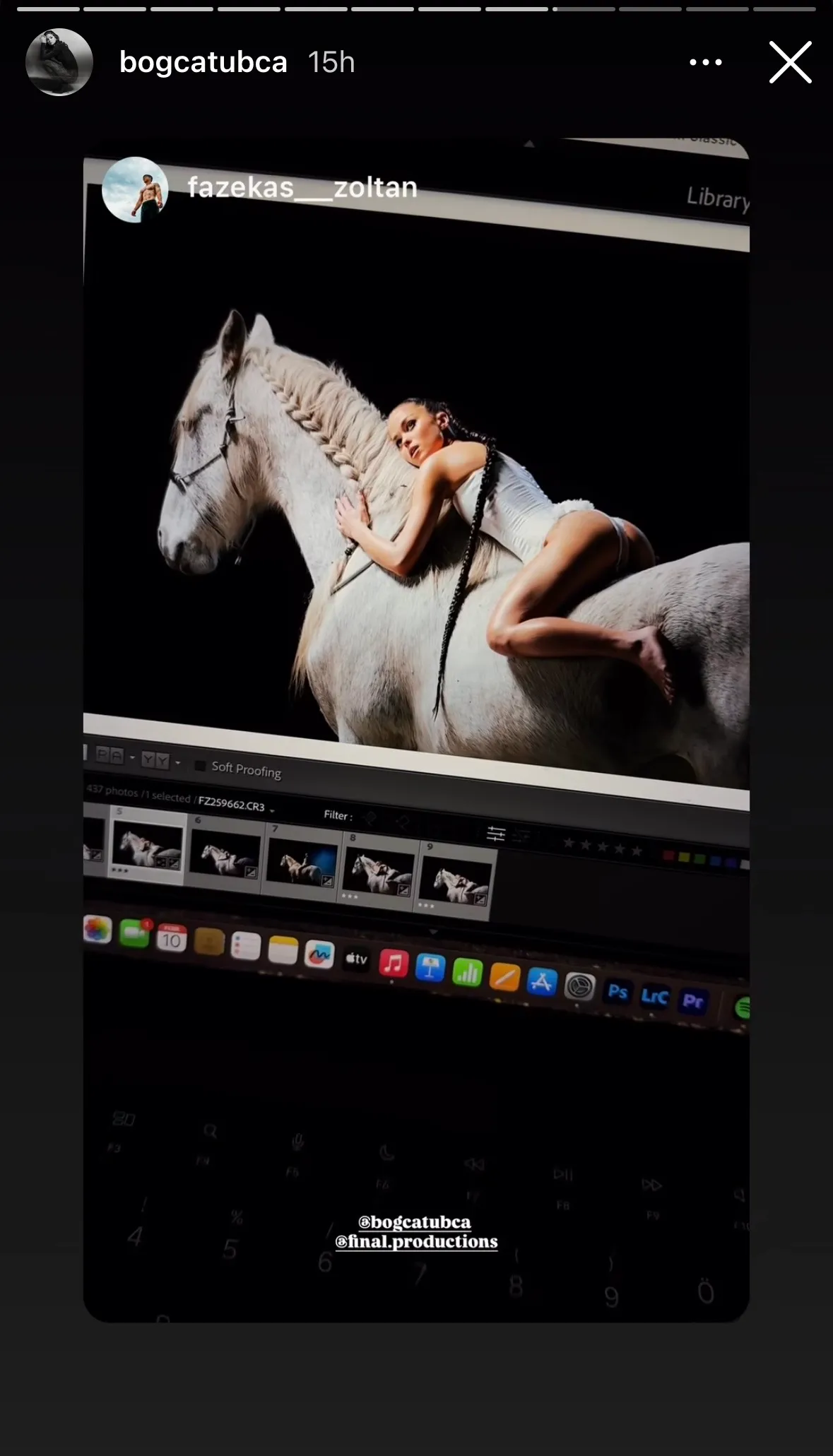This screenshot has width=833, height=1456.
Task: Open the Photoshop icon in the dock
Action: pos(618,992)
